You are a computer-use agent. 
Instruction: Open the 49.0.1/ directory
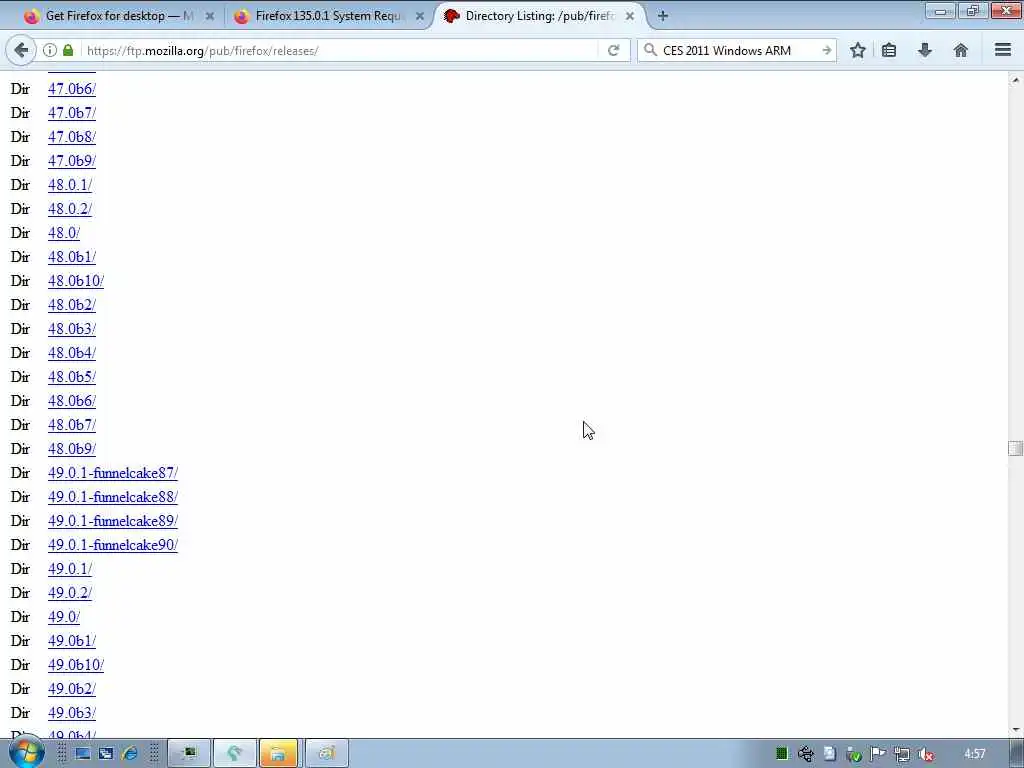coord(70,569)
